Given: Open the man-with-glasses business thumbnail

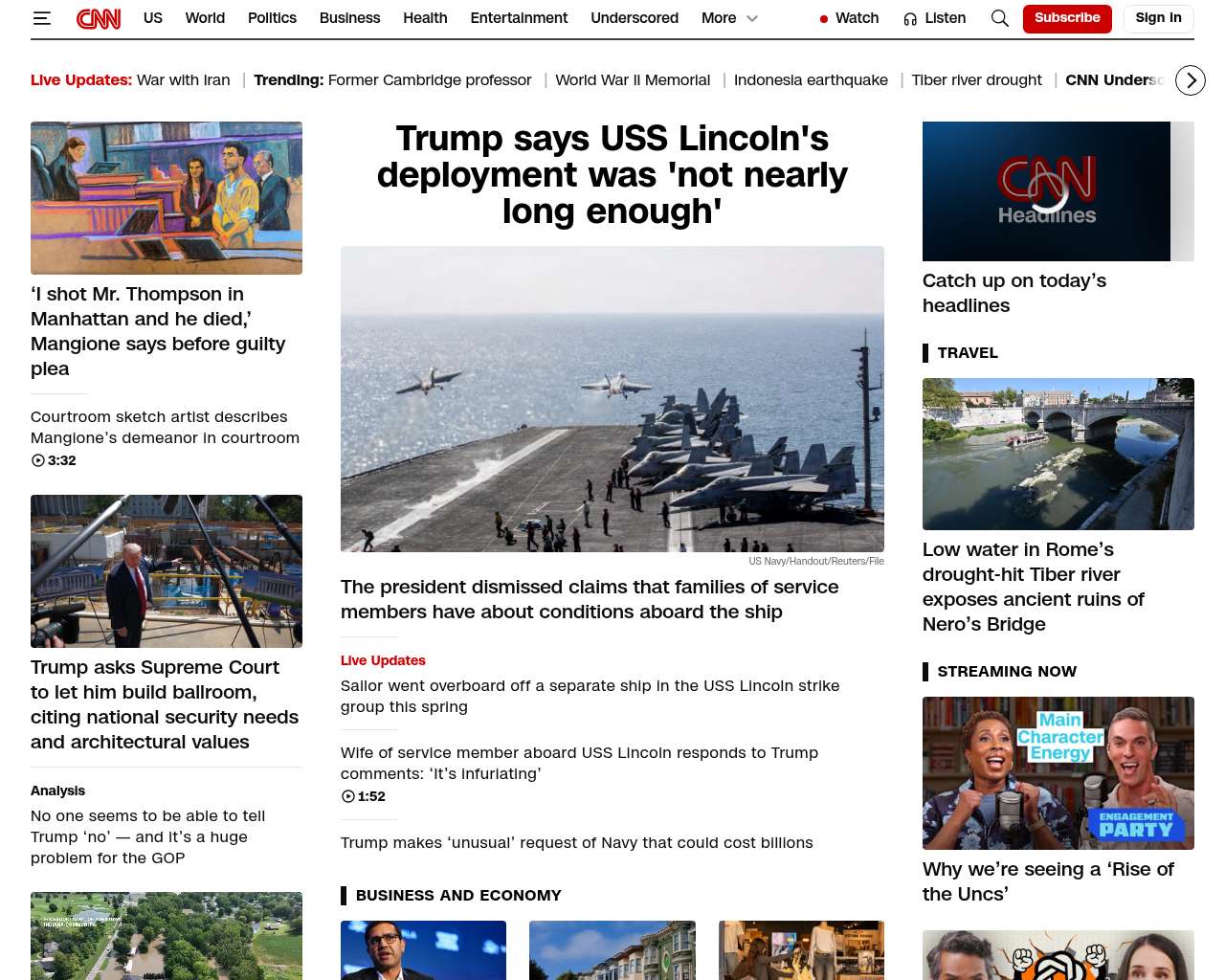Looking at the screenshot, I should (x=423, y=950).
